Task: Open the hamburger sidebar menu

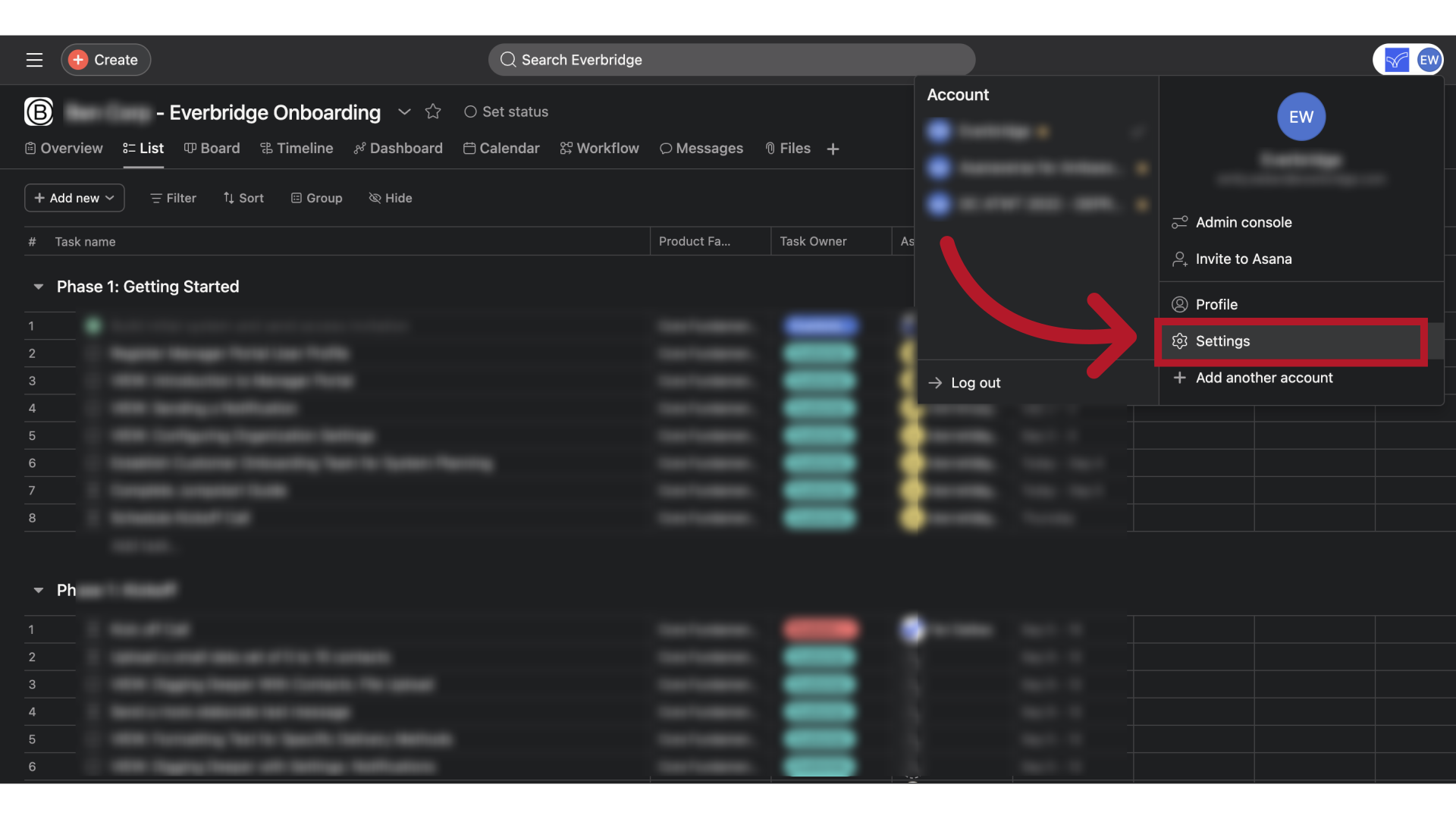Action: coord(34,60)
